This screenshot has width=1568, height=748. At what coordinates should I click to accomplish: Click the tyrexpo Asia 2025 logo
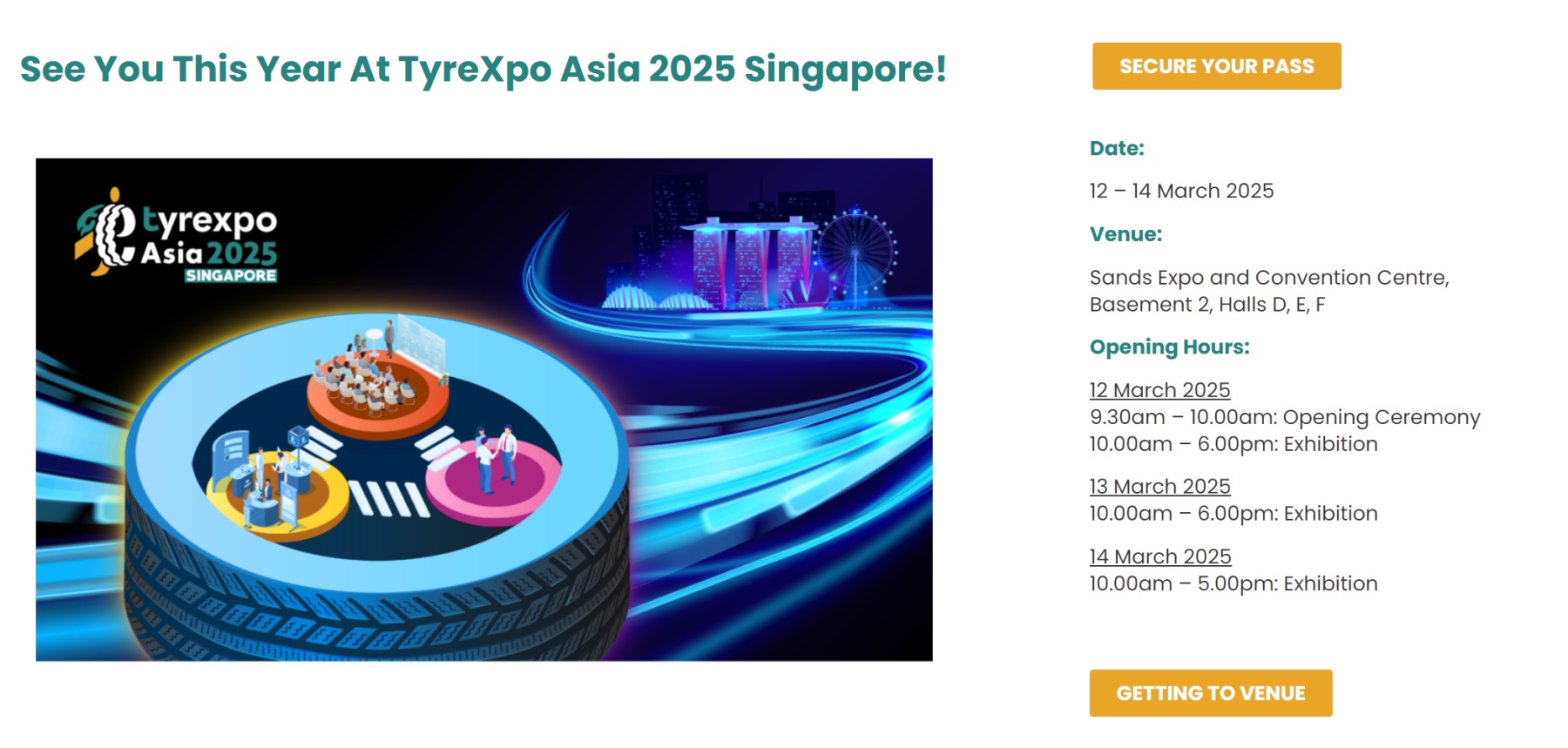pos(178,233)
